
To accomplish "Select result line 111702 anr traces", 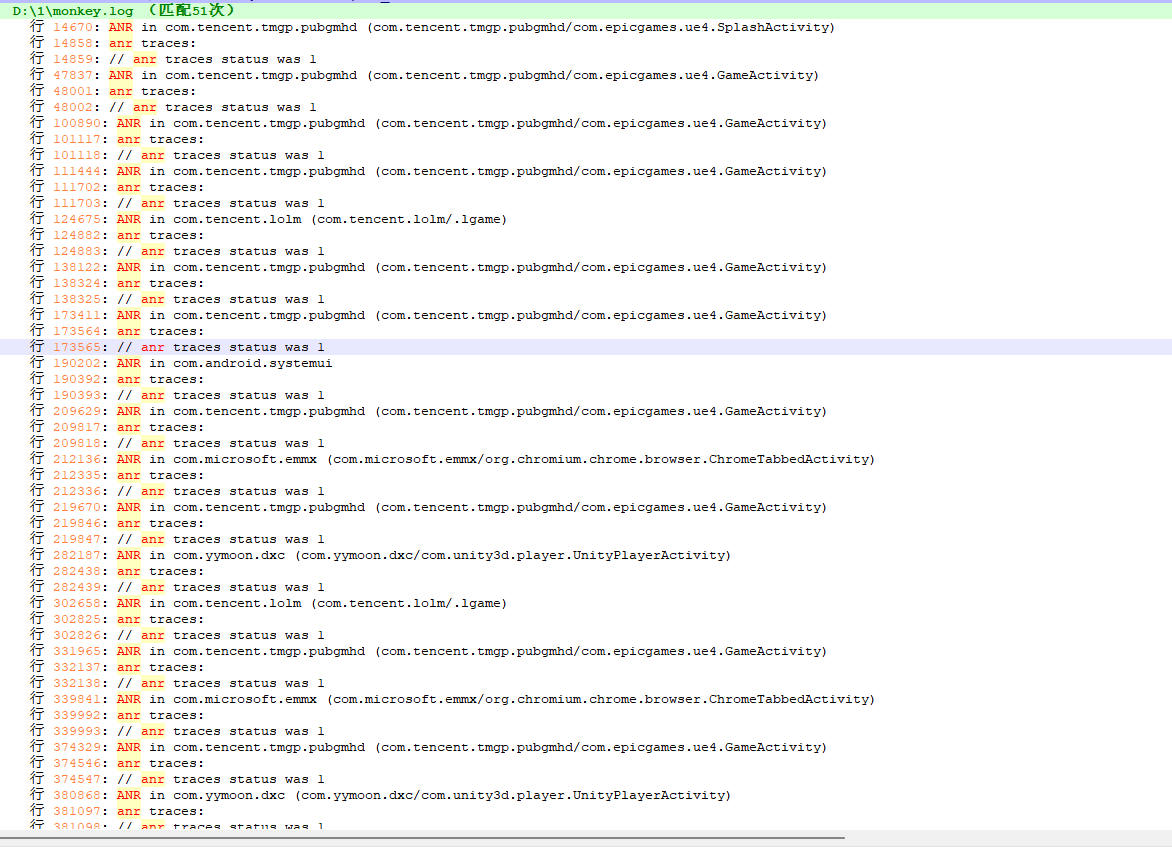I will click(x=586, y=188).
